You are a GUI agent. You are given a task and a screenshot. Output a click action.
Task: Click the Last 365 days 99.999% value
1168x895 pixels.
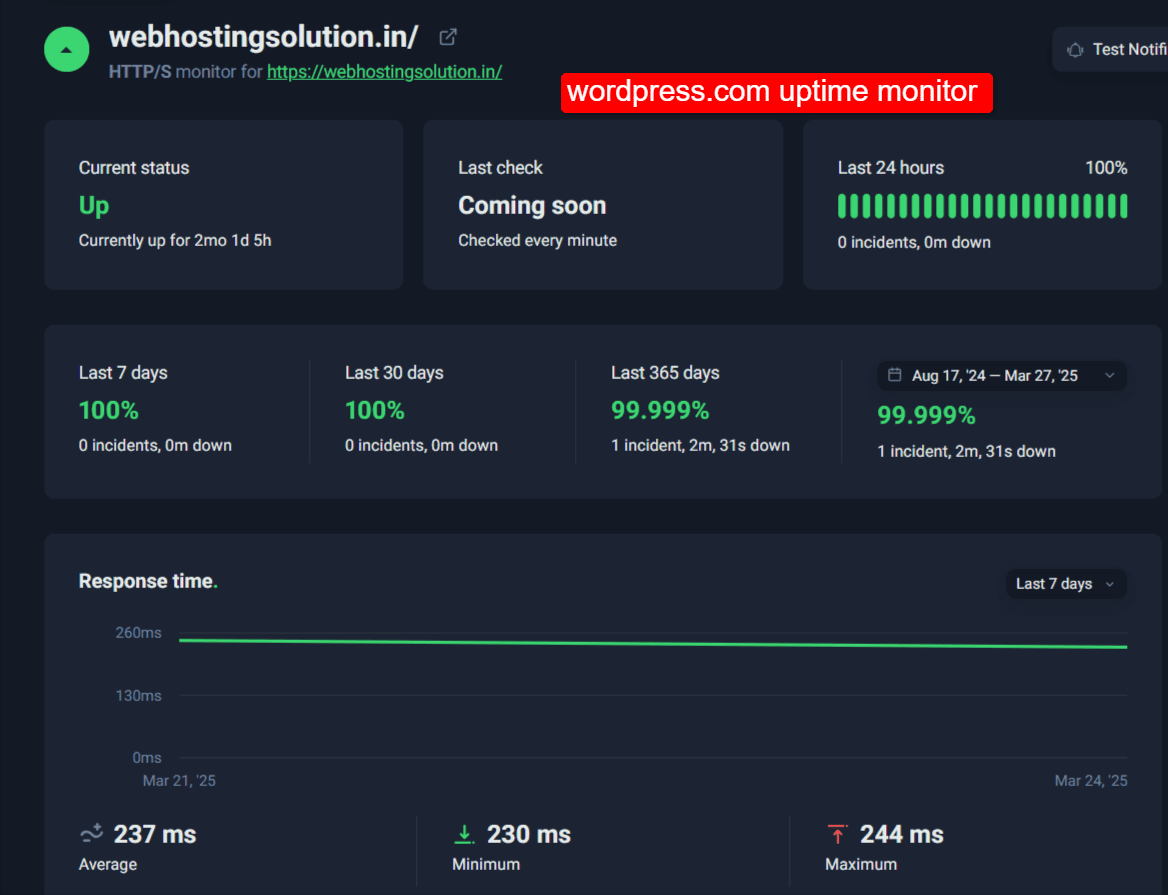(x=660, y=410)
